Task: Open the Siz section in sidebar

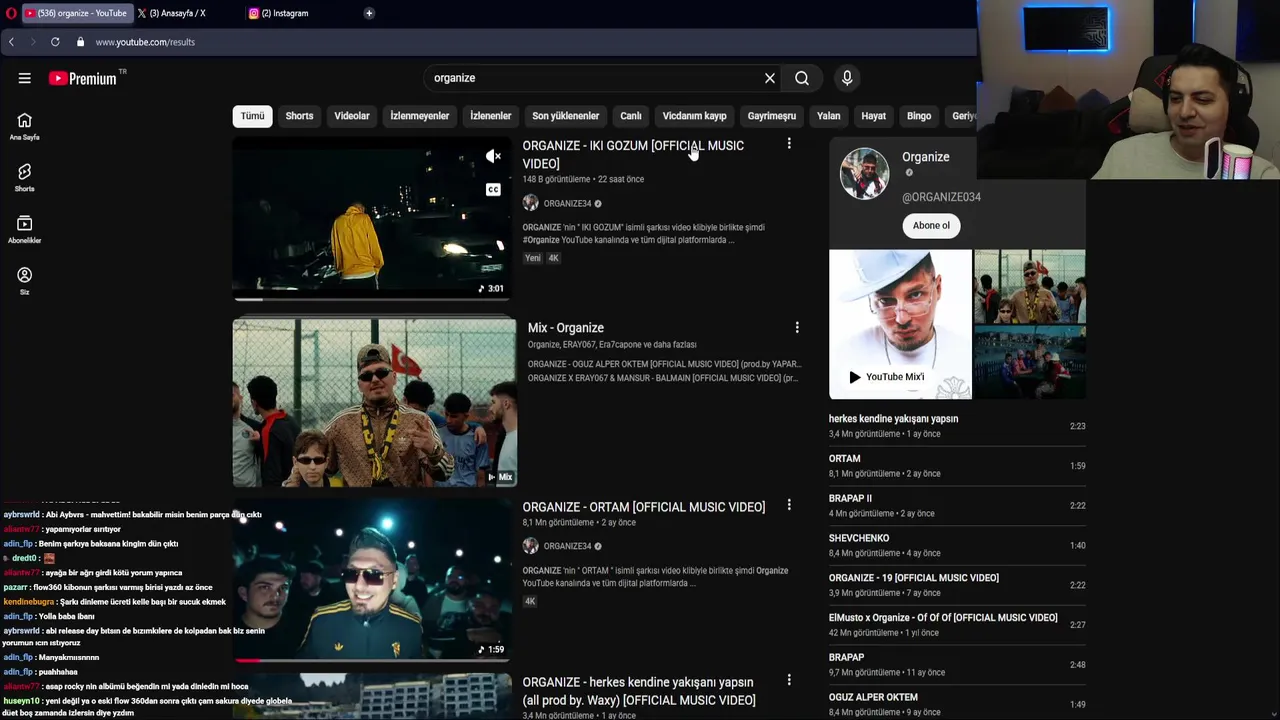Action: pyautogui.click(x=25, y=281)
